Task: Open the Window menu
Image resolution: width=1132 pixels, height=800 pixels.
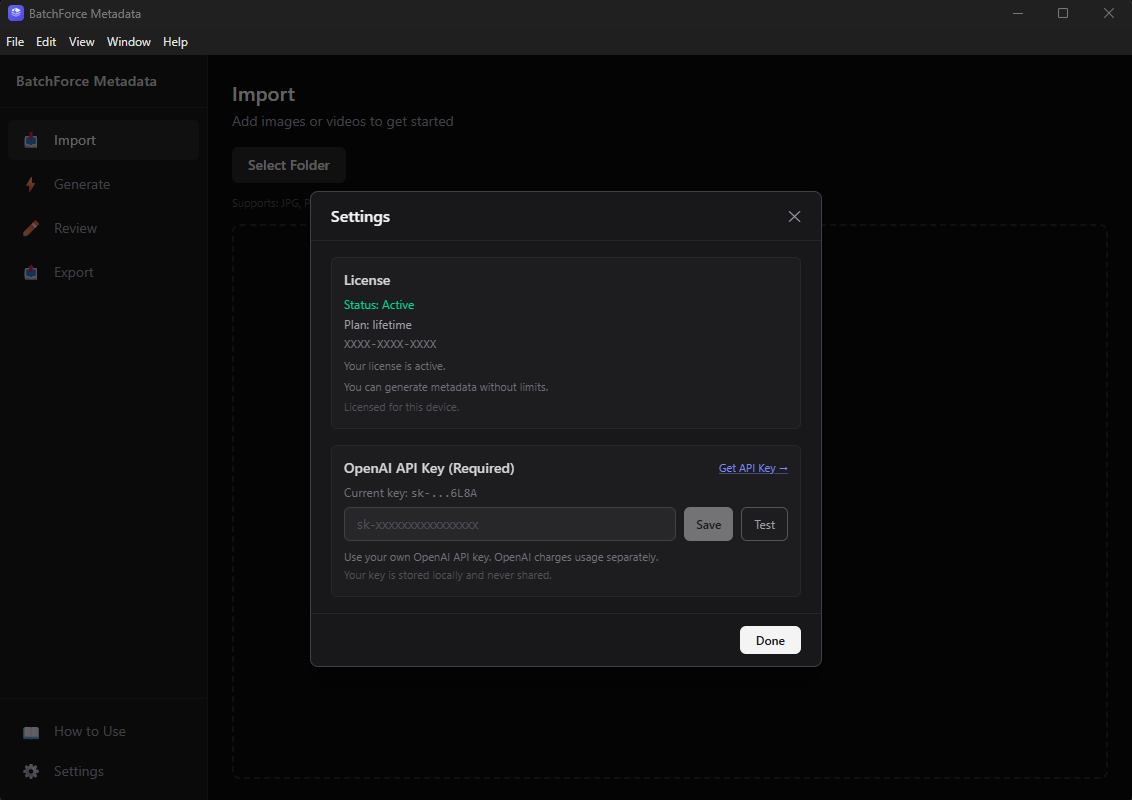Action: coord(128,42)
